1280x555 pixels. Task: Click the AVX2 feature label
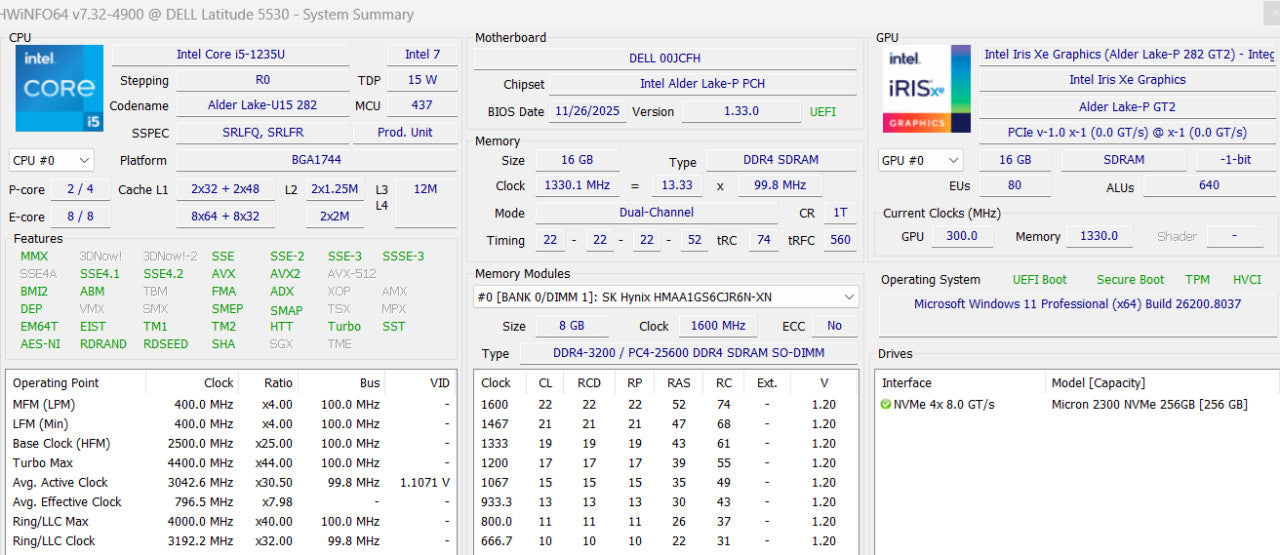[x=285, y=273]
